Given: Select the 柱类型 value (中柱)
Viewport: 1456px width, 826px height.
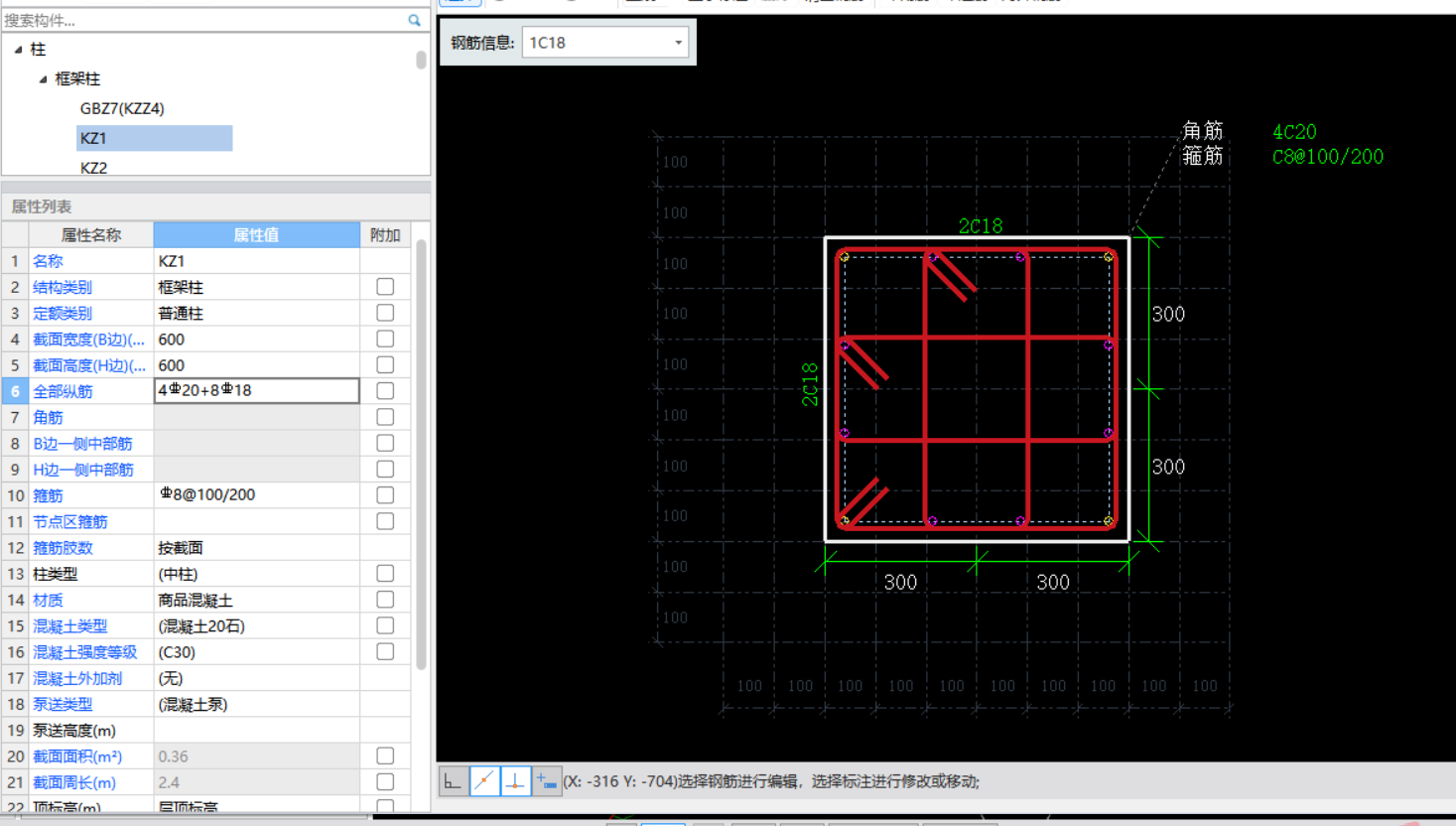Looking at the screenshot, I should coord(257,573).
